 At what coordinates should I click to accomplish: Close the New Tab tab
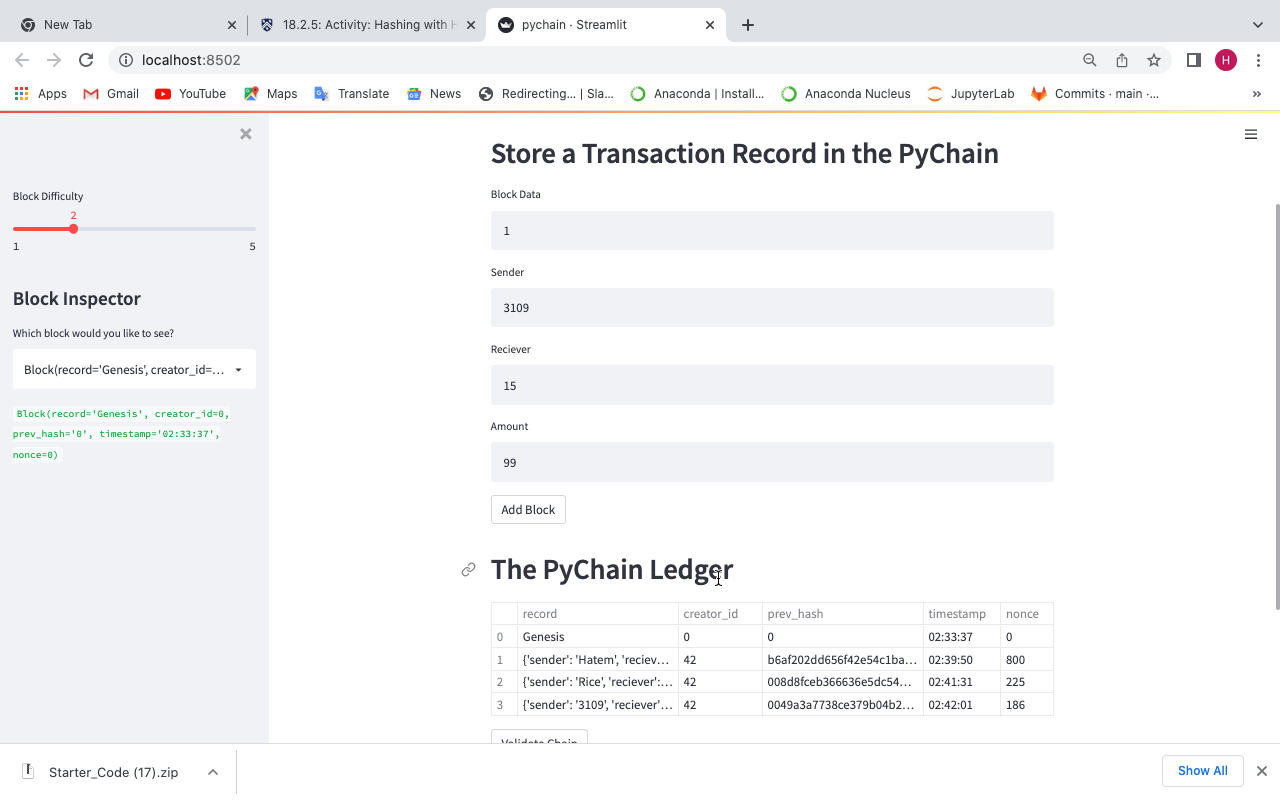[232, 25]
